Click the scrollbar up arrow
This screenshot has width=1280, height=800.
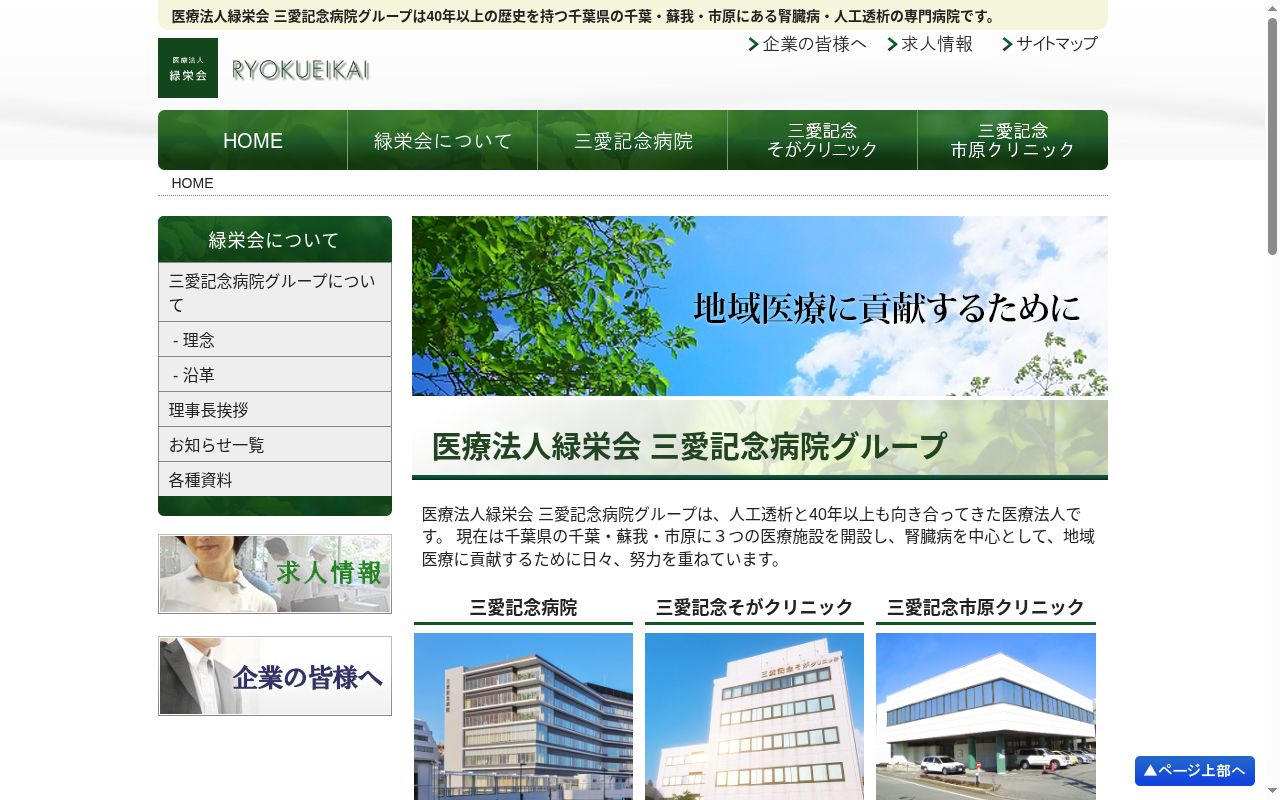point(1272,7)
